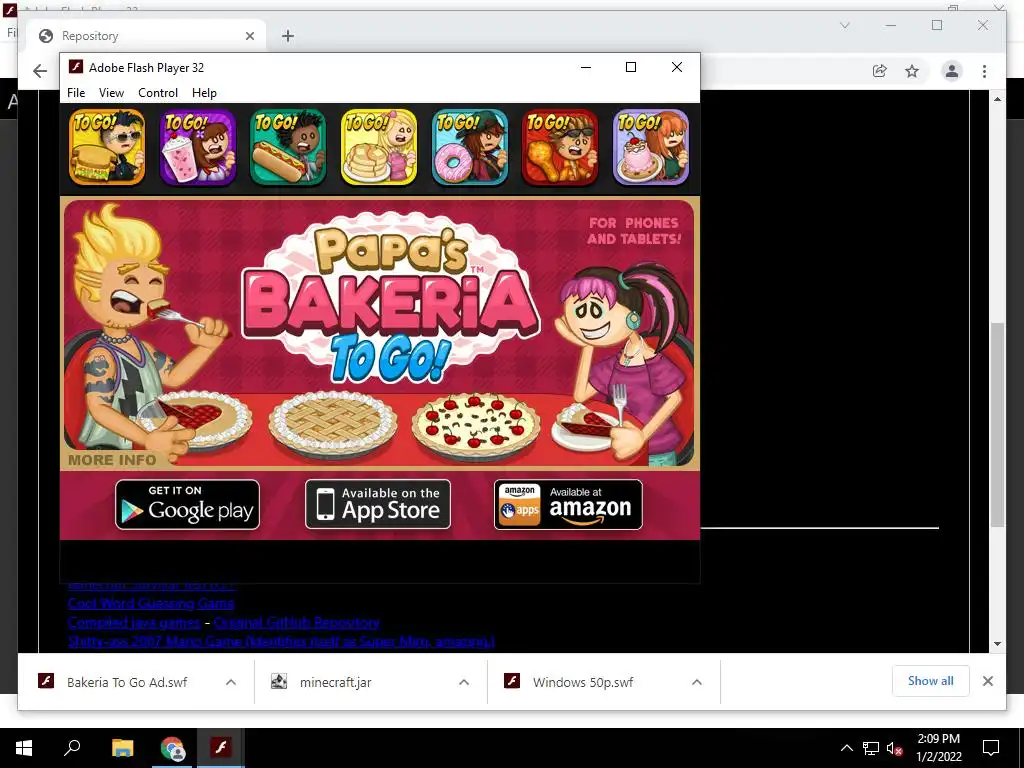Open the donut To Go! game icon

470,147
